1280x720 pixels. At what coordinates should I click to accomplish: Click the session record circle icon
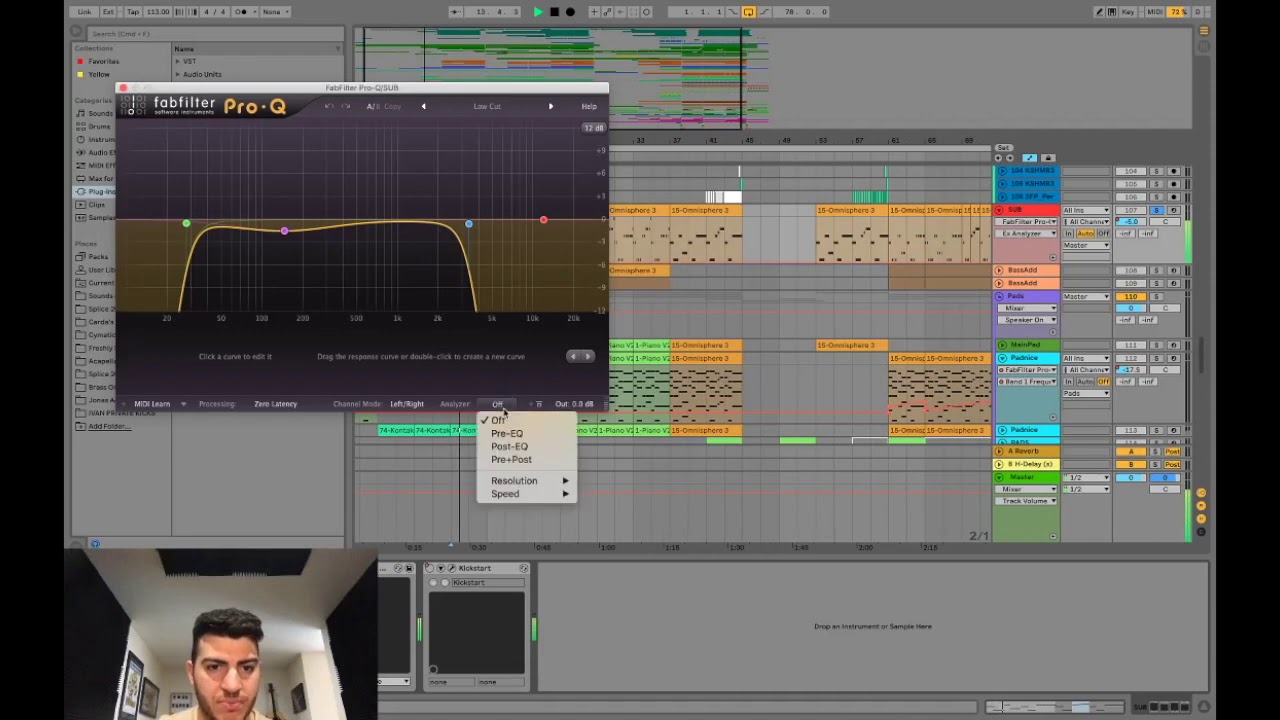pyautogui.click(x=646, y=12)
